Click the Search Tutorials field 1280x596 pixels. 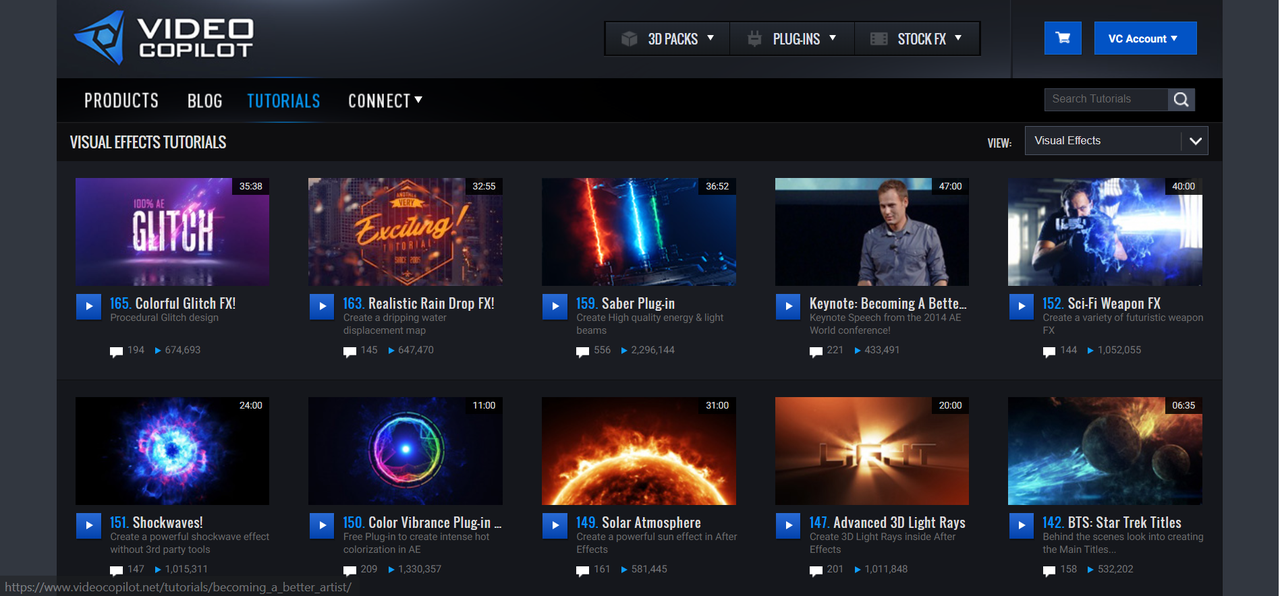click(1106, 99)
